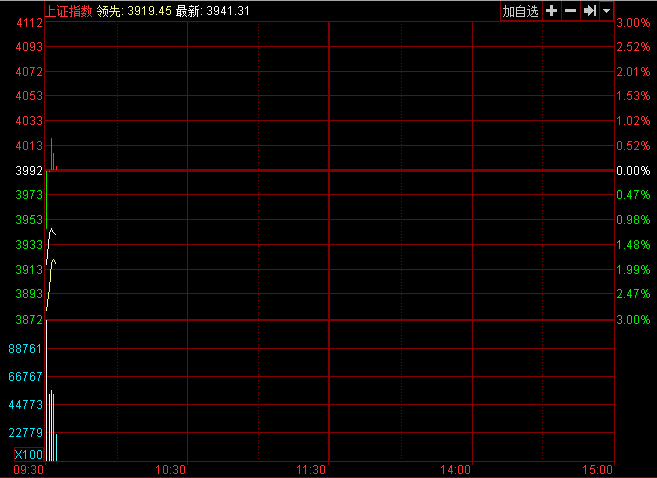This screenshot has height=478, width=657.
Task: Click the 领先 value 3919.45
Action: (149, 11)
